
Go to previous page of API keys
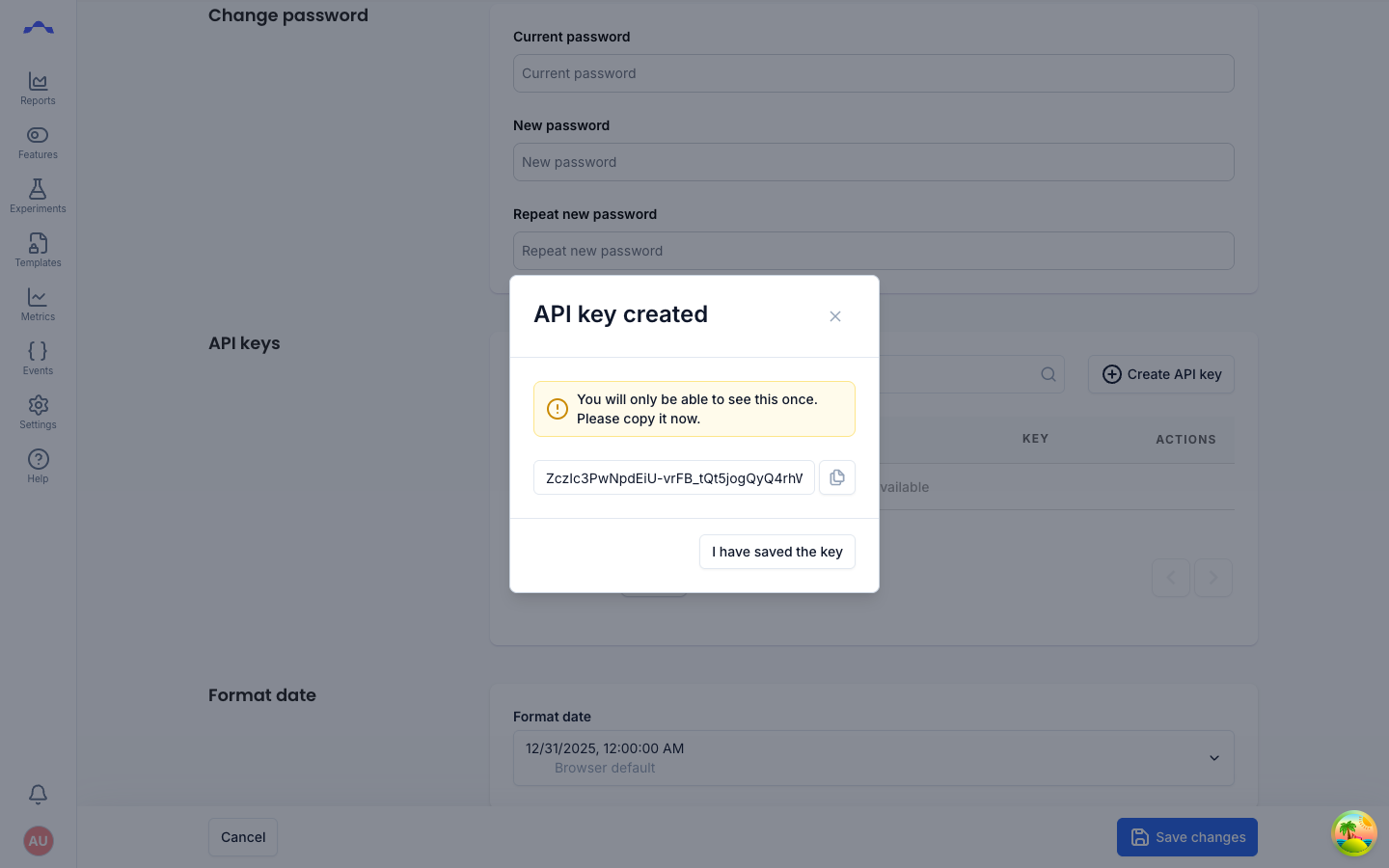tap(1171, 578)
